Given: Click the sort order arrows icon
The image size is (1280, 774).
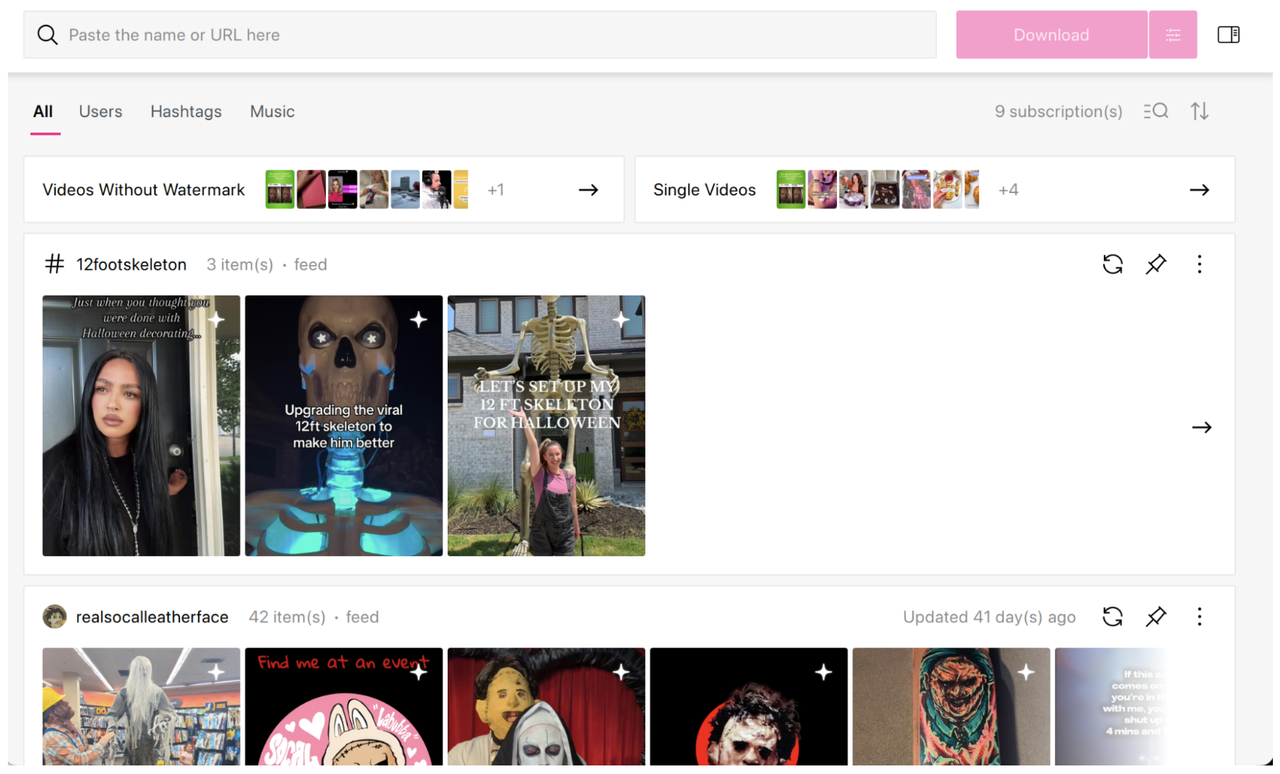Looking at the screenshot, I should [x=1200, y=111].
